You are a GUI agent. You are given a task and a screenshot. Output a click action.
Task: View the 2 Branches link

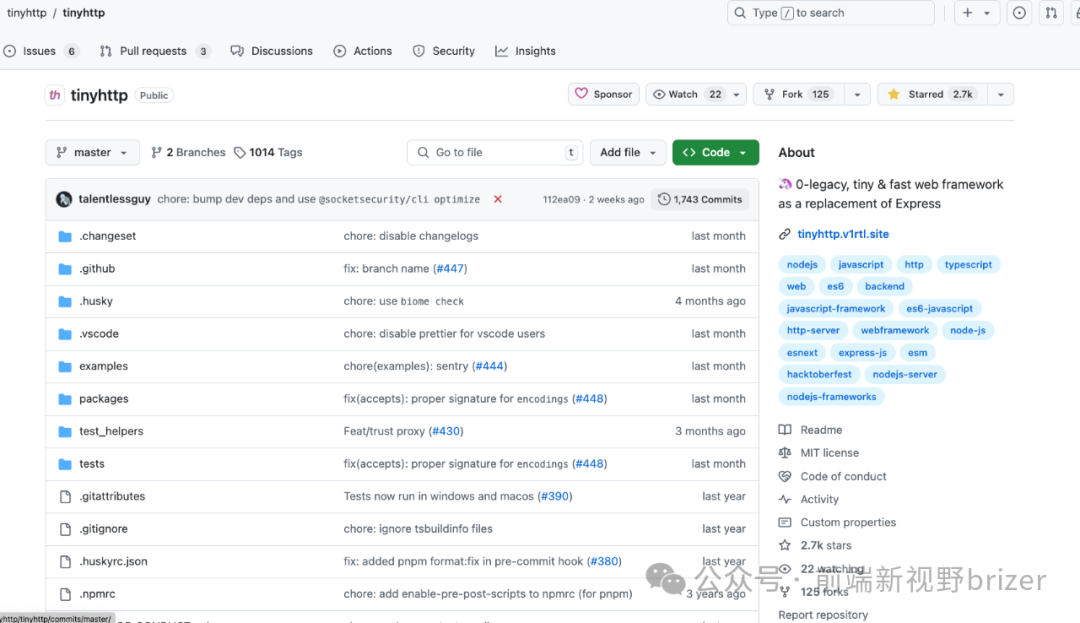coord(188,152)
